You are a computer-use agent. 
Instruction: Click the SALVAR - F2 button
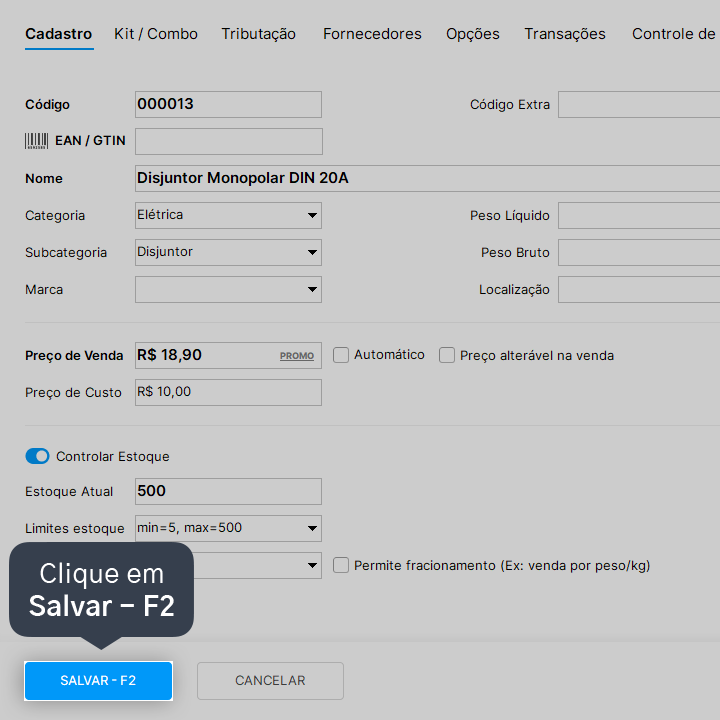click(x=98, y=681)
